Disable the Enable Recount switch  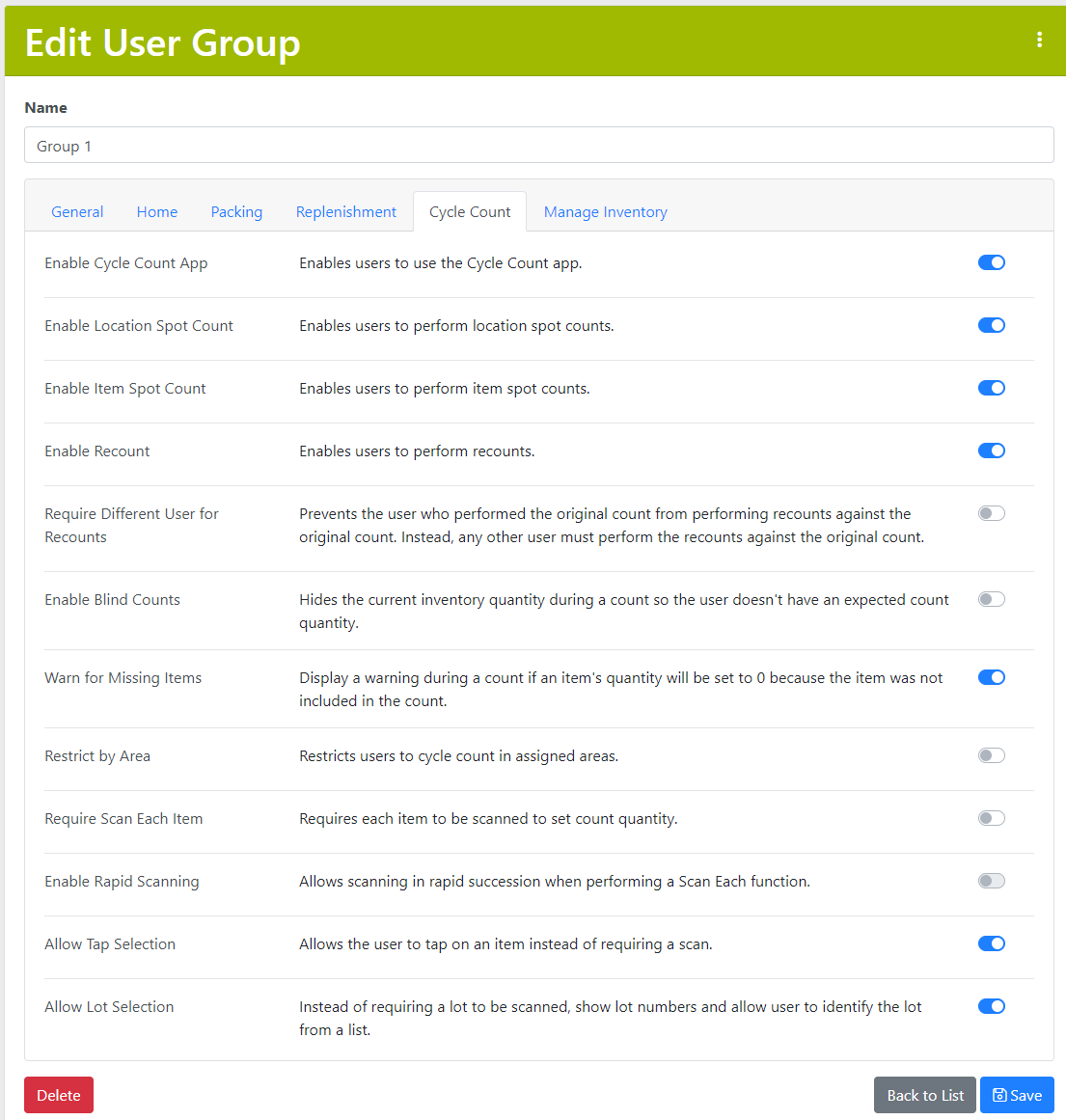click(991, 451)
